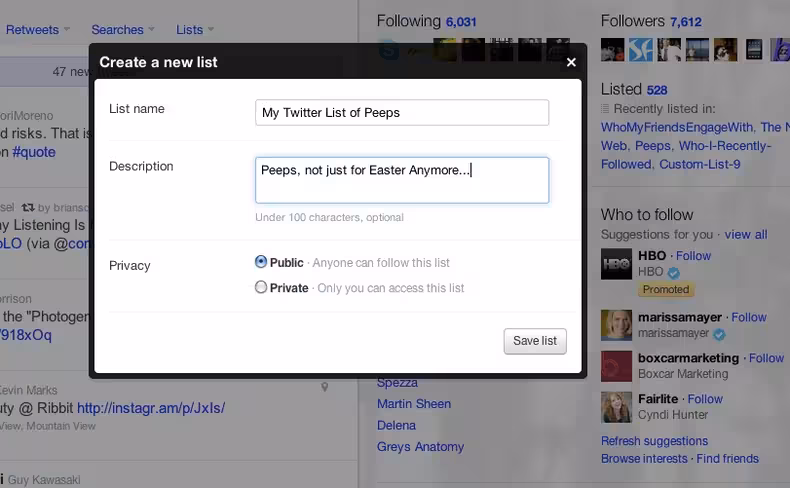
Task: Click the HBO avatar thumbnail
Action: [616, 264]
